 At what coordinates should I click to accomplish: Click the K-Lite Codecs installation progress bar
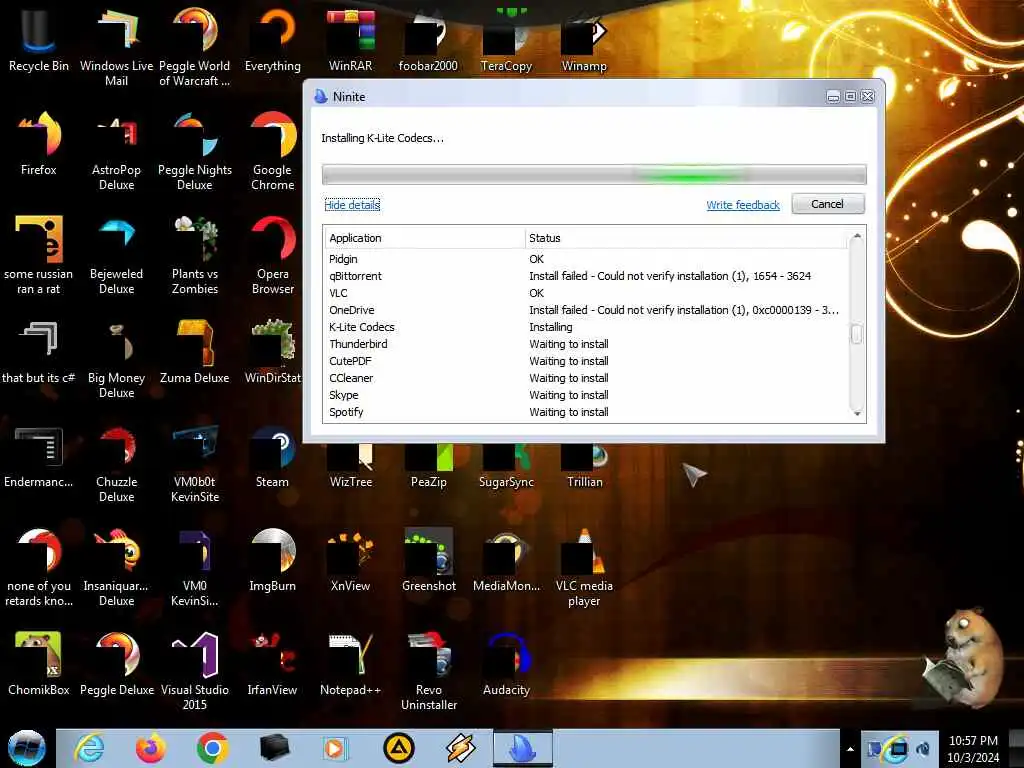point(594,174)
